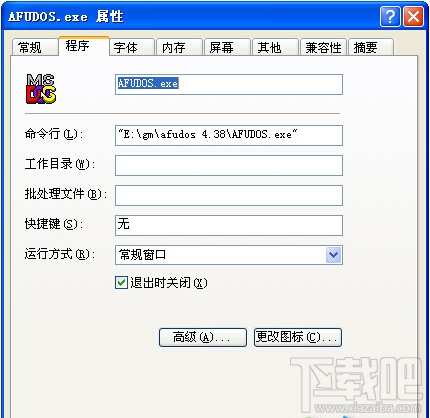Screen dimensions: 430x418
Task: Click the help question mark button
Action: click(390, 16)
